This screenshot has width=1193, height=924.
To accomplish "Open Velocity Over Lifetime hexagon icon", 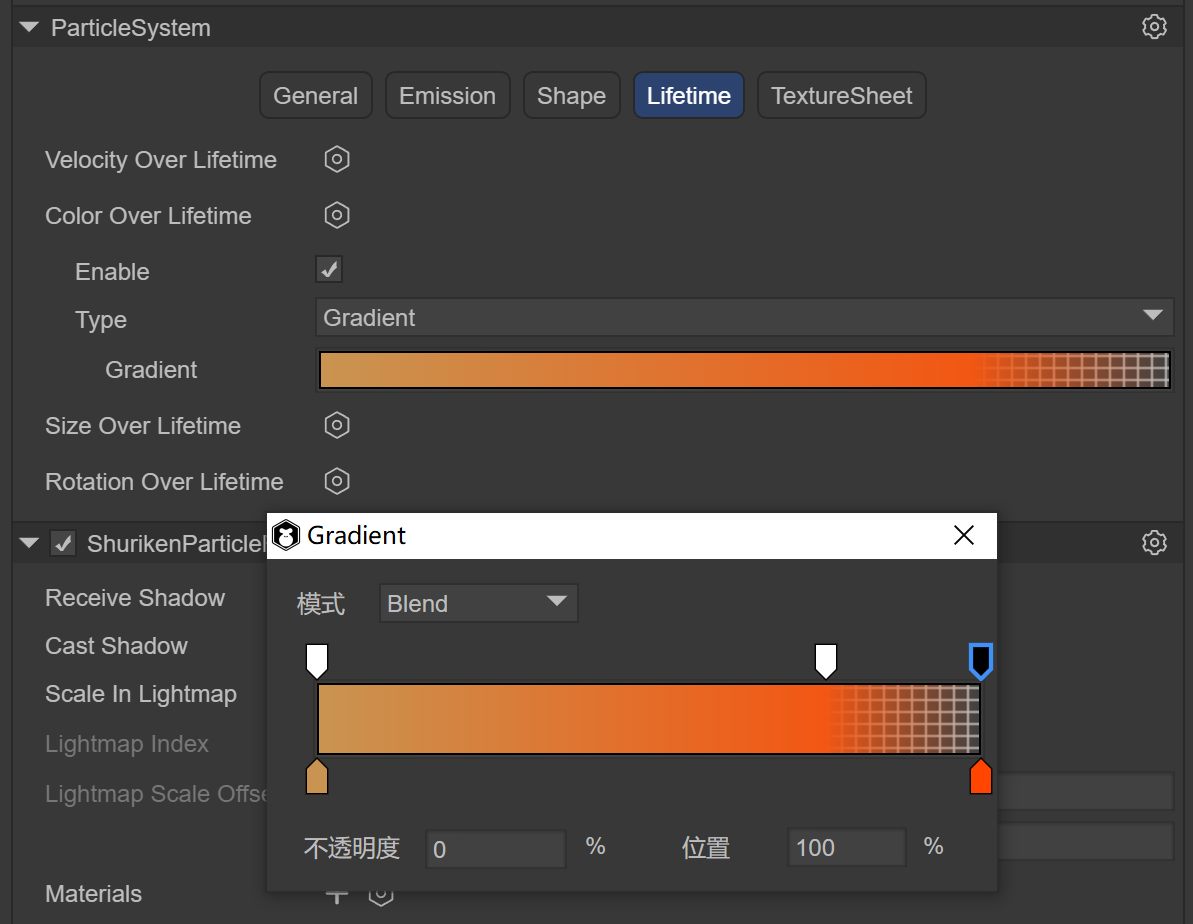I will [x=337, y=159].
